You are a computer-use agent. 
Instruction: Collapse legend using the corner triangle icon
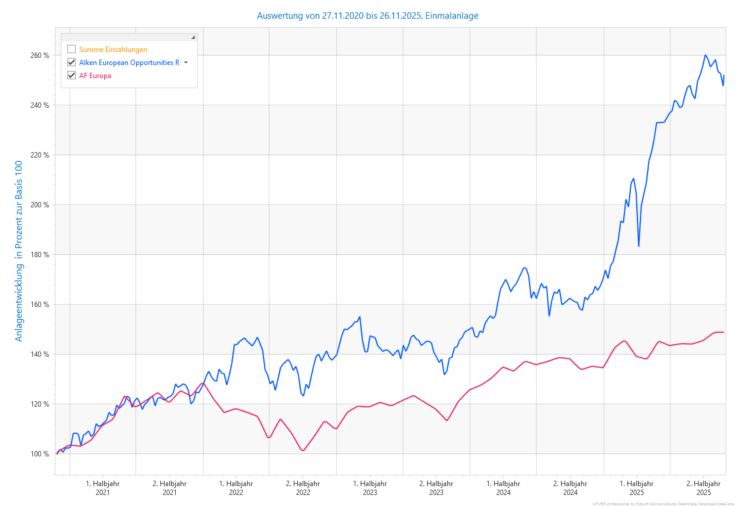tap(193, 37)
